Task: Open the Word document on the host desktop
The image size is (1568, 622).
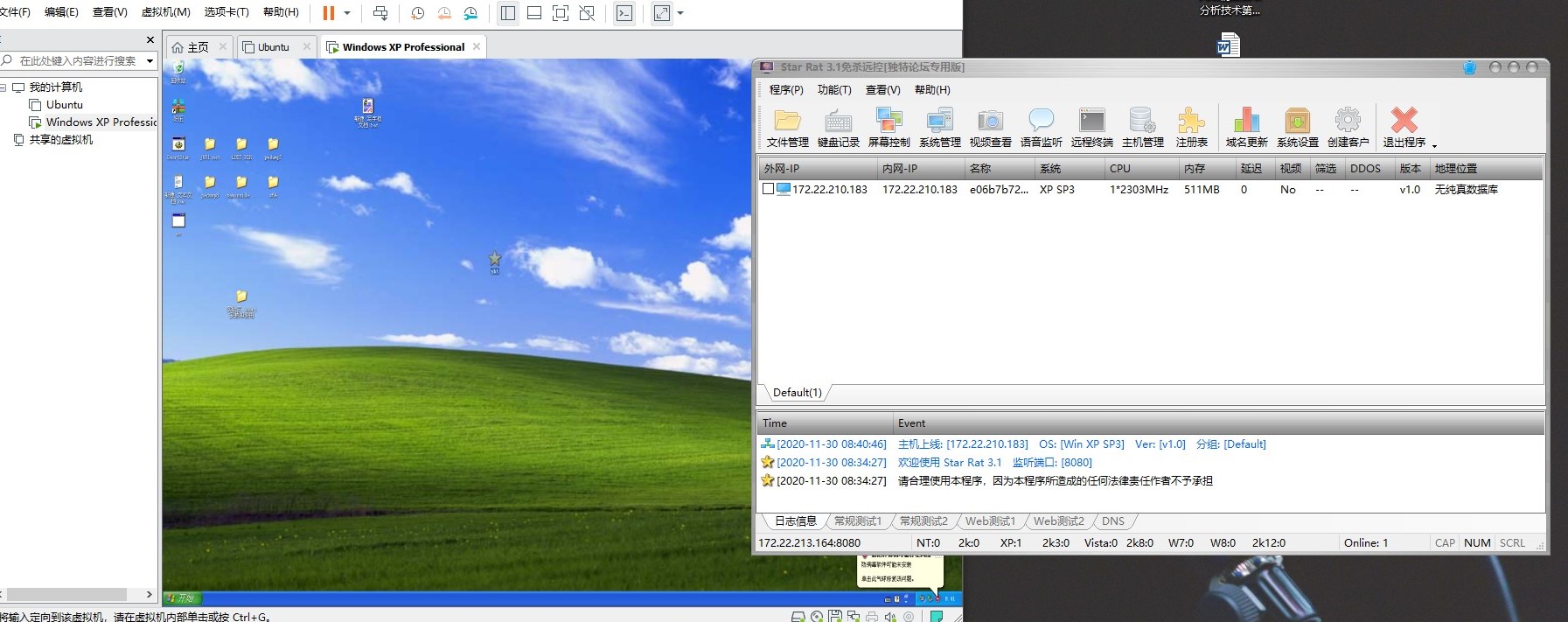Action: pyautogui.click(x=1229, y=45)
